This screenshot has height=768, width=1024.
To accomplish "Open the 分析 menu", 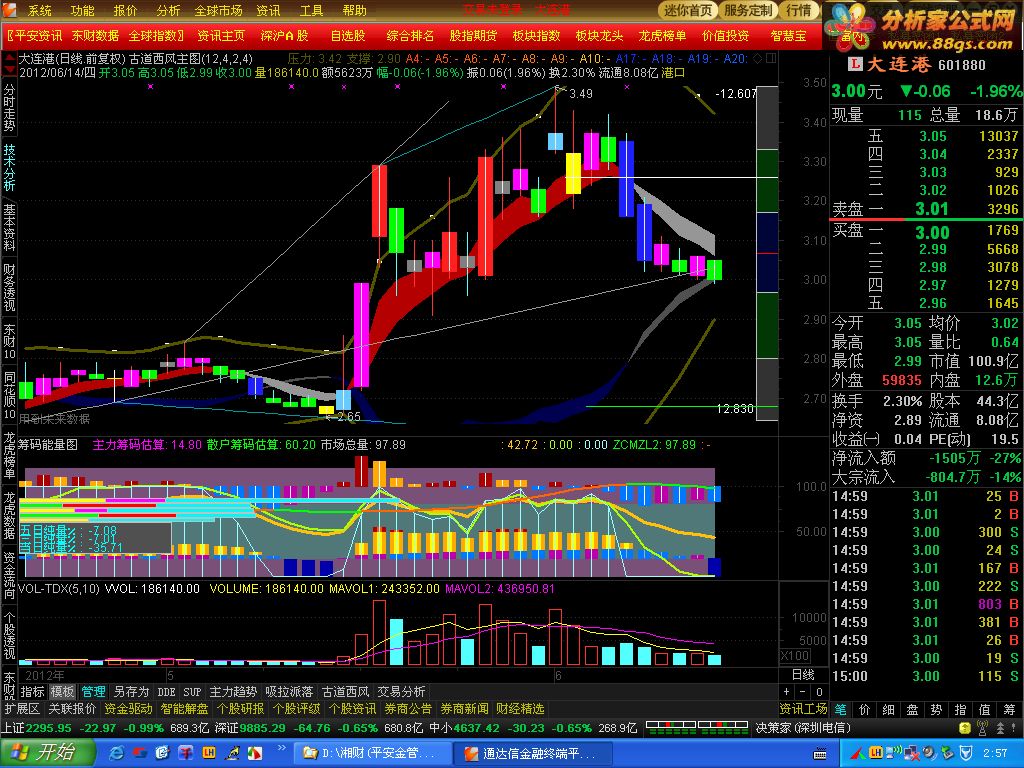I will [x=168, y=10].
